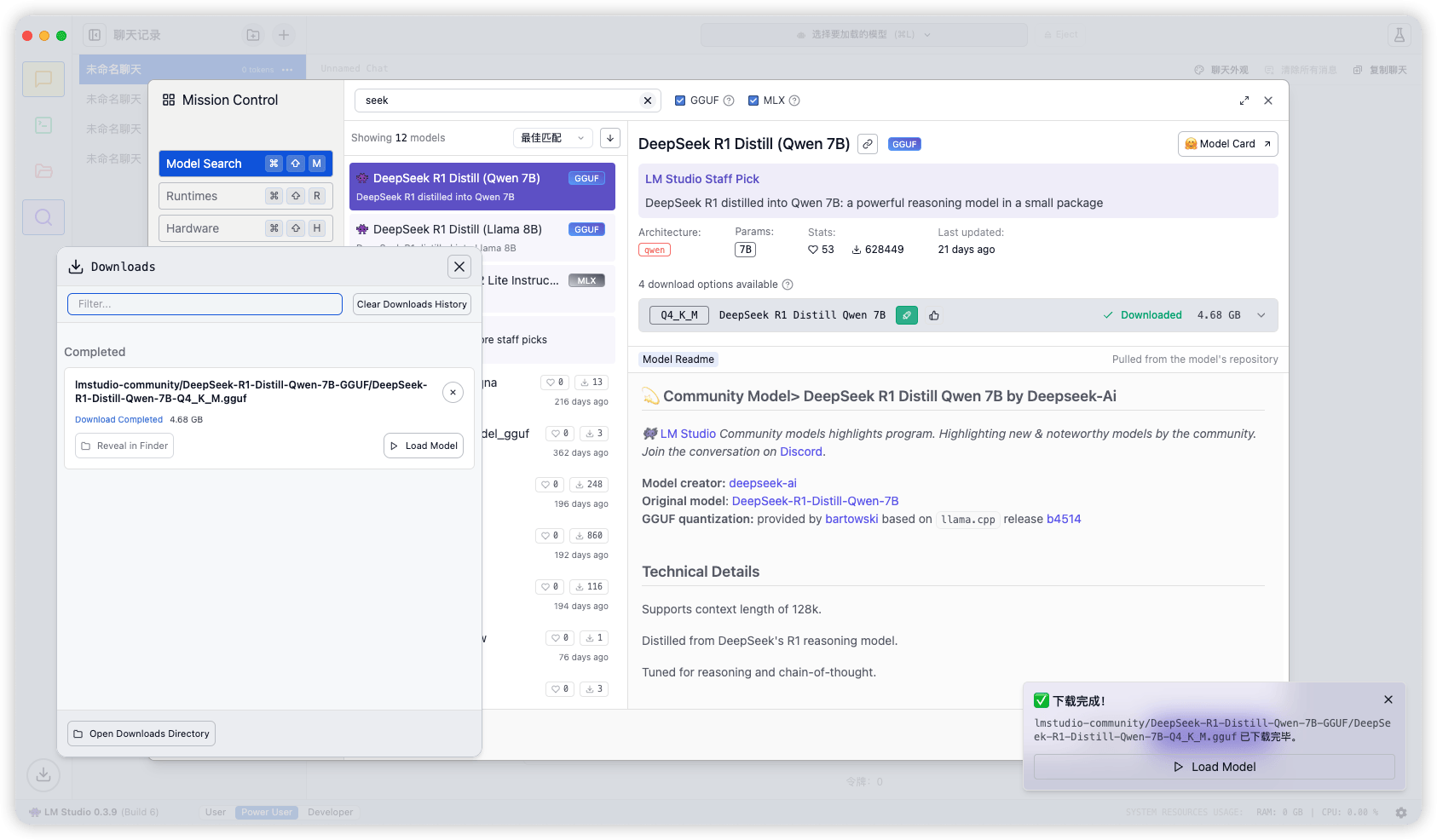Select Model Search tab
Viewport: 1437px width, 840px height.
[x=245, y=164]
